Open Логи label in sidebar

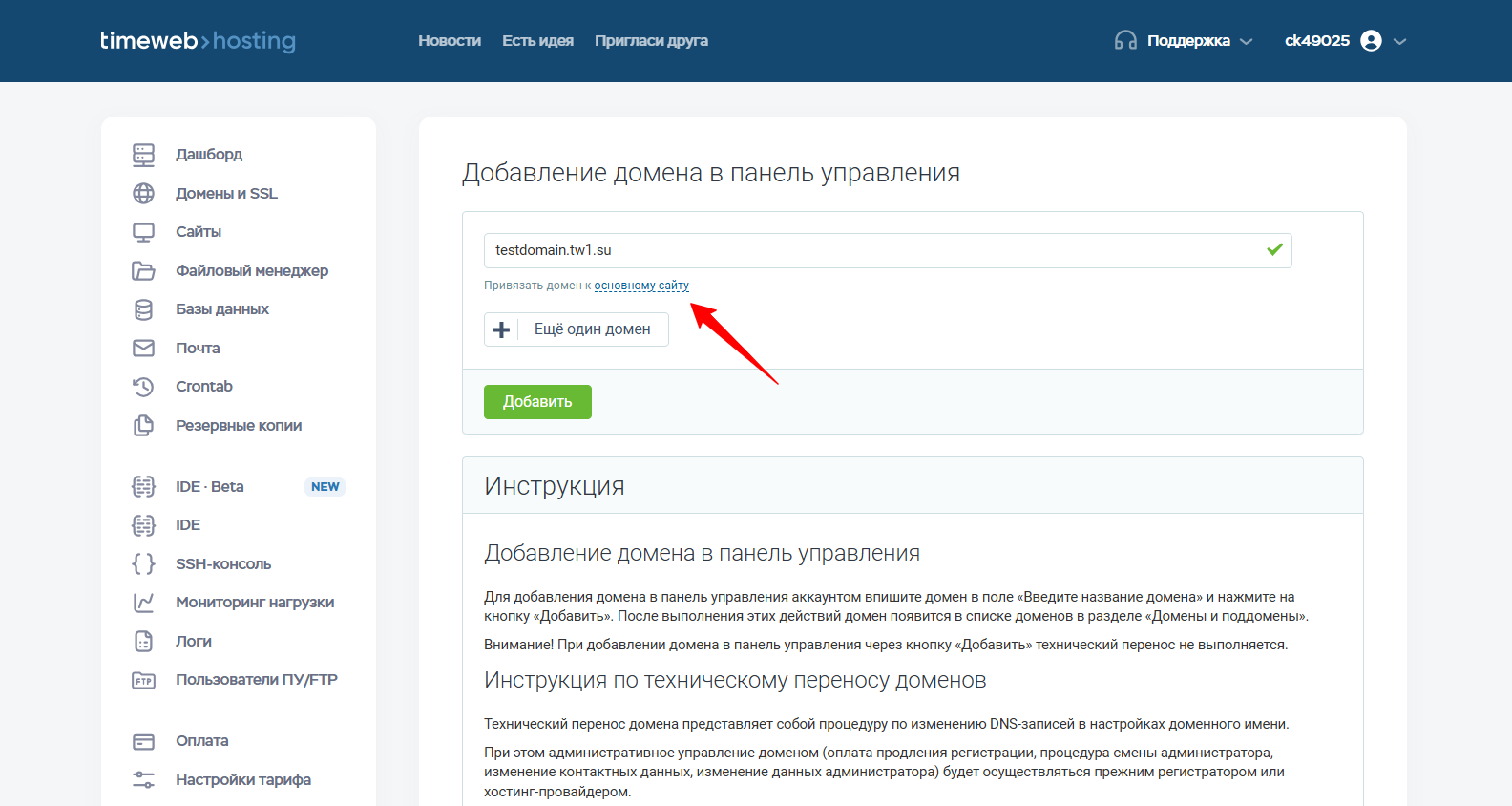pos(194,642)
